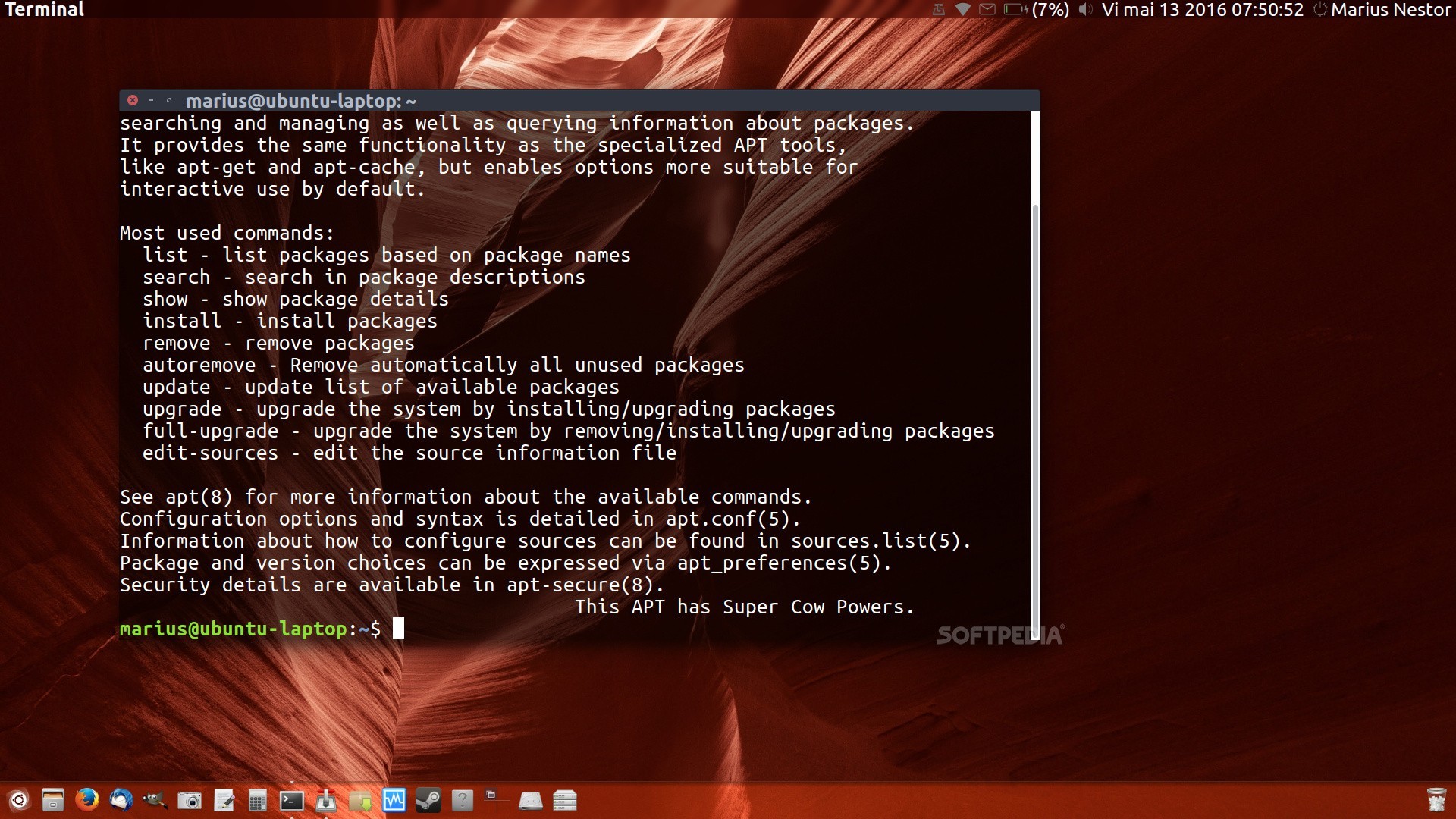This screenshot has height=819, width=1456.
Task: Open the sound volume indicator
Action: pos(1086,10)
